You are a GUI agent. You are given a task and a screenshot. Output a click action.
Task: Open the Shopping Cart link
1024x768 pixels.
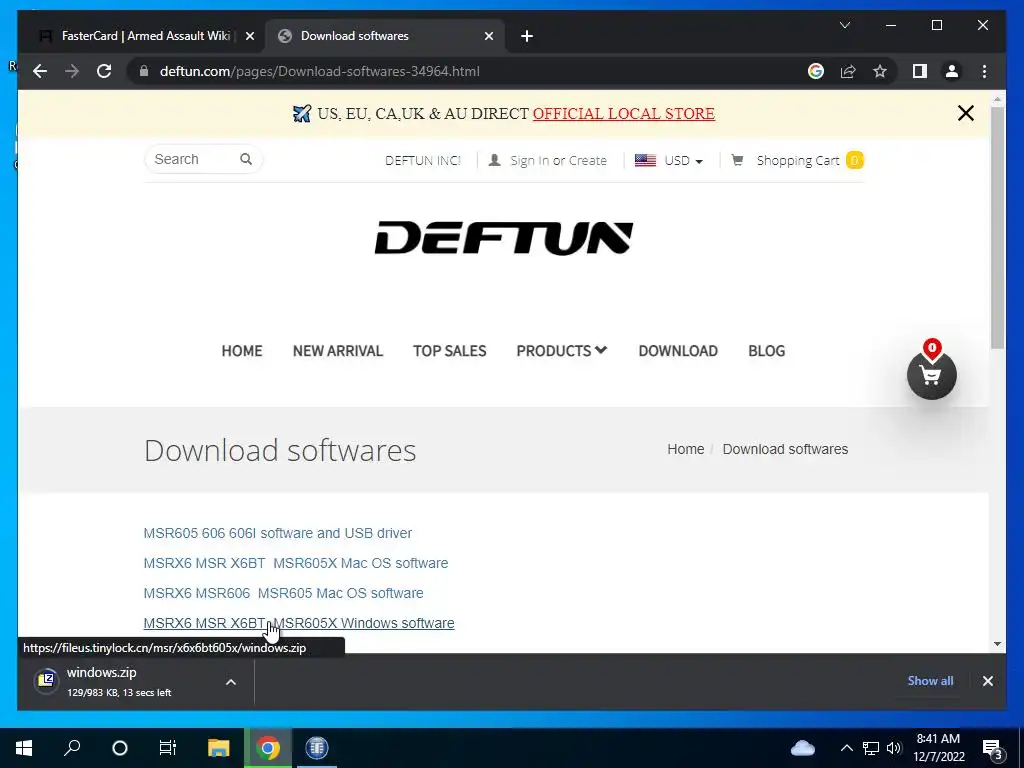tap(797, 161)
